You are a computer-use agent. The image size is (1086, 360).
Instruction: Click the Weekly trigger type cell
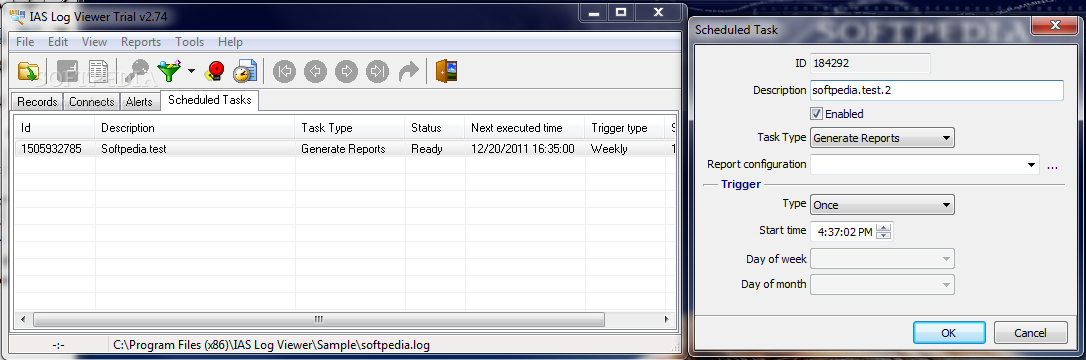point(625,148)
